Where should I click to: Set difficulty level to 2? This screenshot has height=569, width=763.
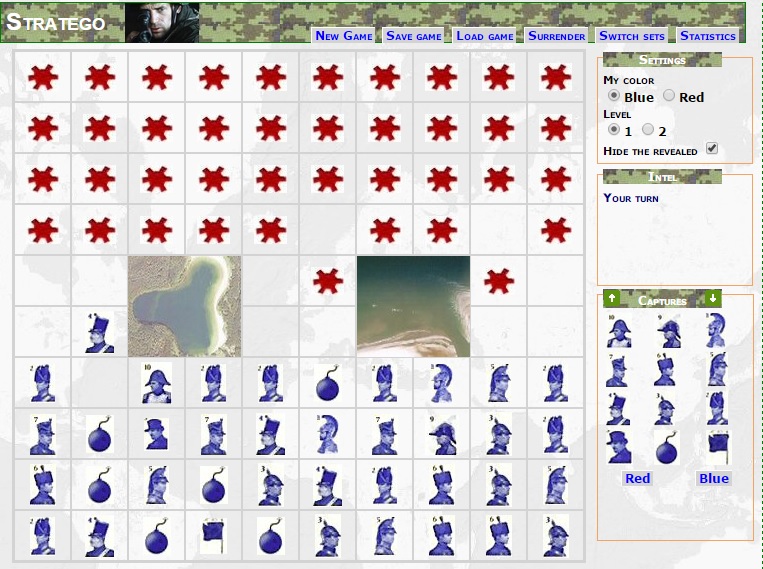click(x=648, y=130)
